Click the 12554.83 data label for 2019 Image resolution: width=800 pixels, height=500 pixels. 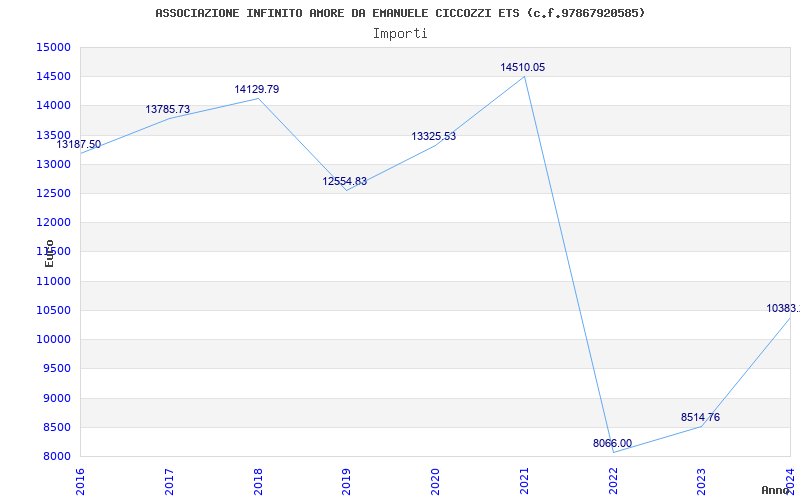tap(344, 181)
